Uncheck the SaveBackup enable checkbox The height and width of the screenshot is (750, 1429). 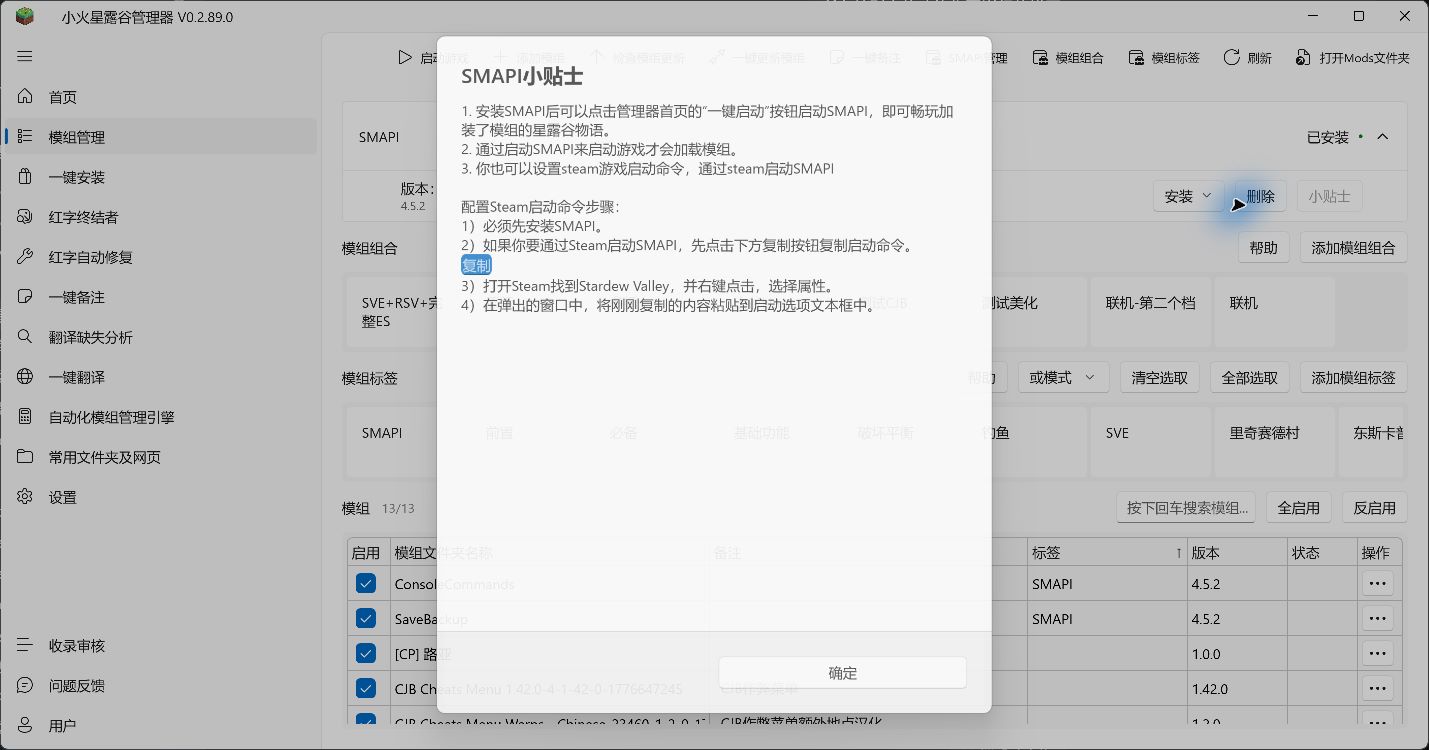point(366,619)
